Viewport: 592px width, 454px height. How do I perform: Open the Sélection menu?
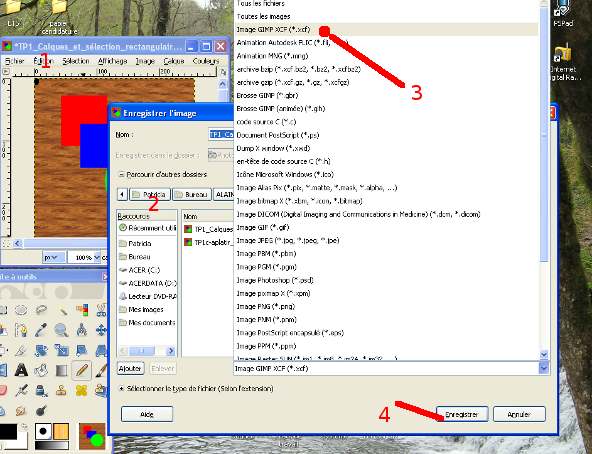[x=76, y=61]
